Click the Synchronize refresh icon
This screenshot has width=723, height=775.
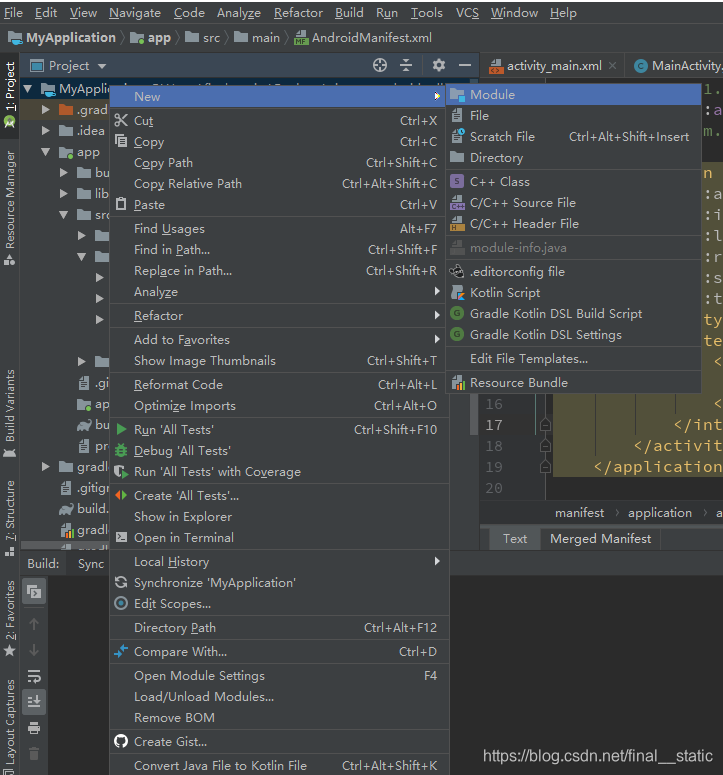[121, 582]
